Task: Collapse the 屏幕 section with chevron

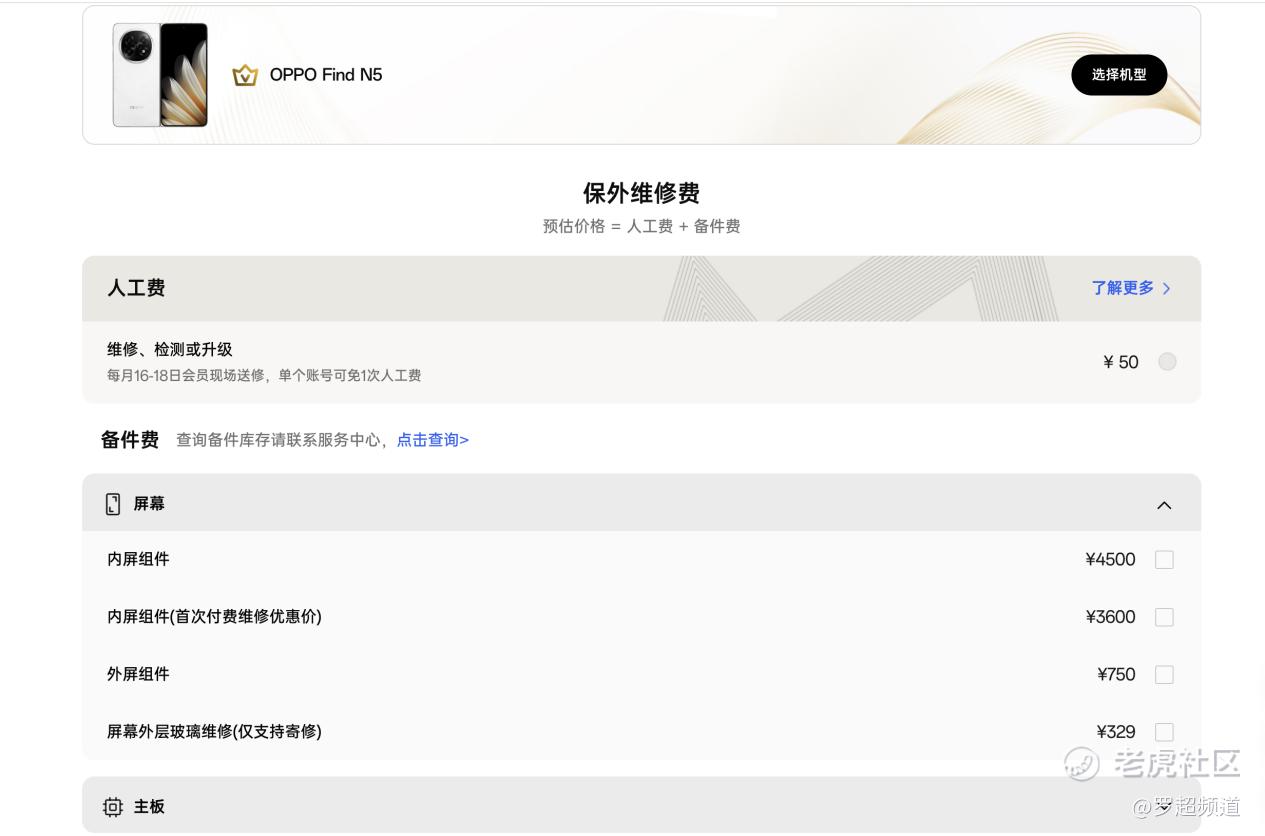Action: [1164, 505]
